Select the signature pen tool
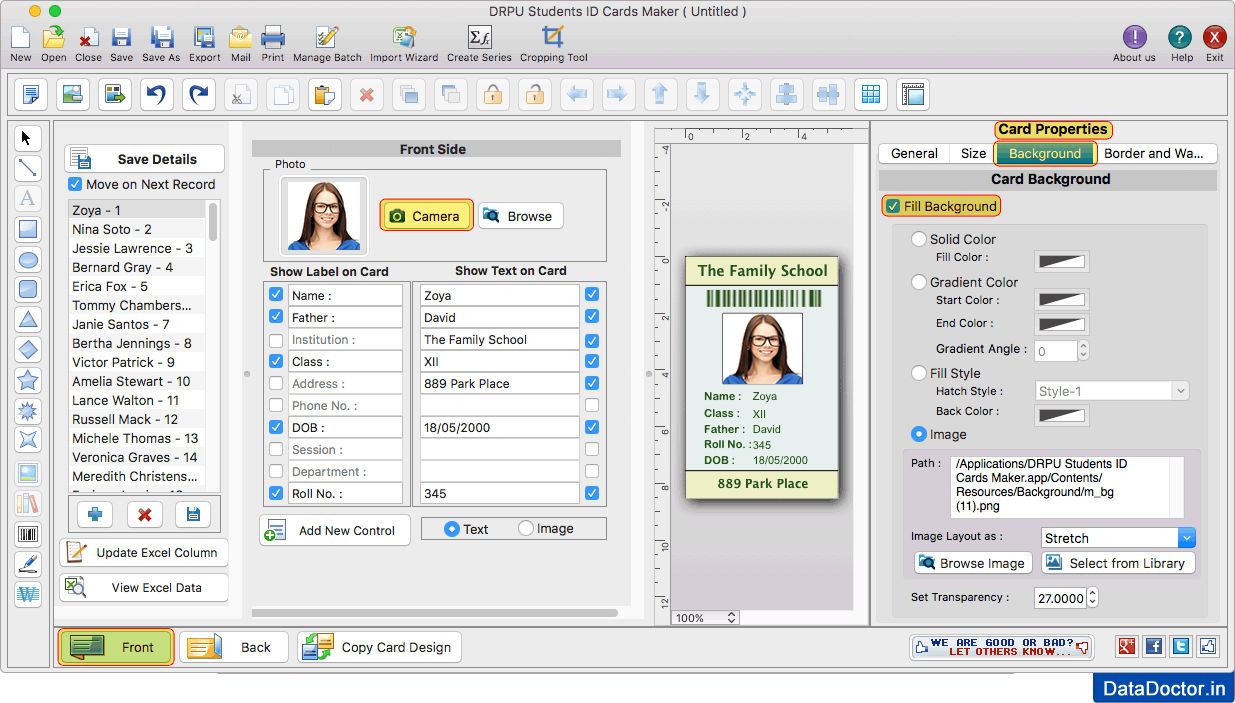The width and height of the screenshot is (1235, 703). (x=28, y=564)
